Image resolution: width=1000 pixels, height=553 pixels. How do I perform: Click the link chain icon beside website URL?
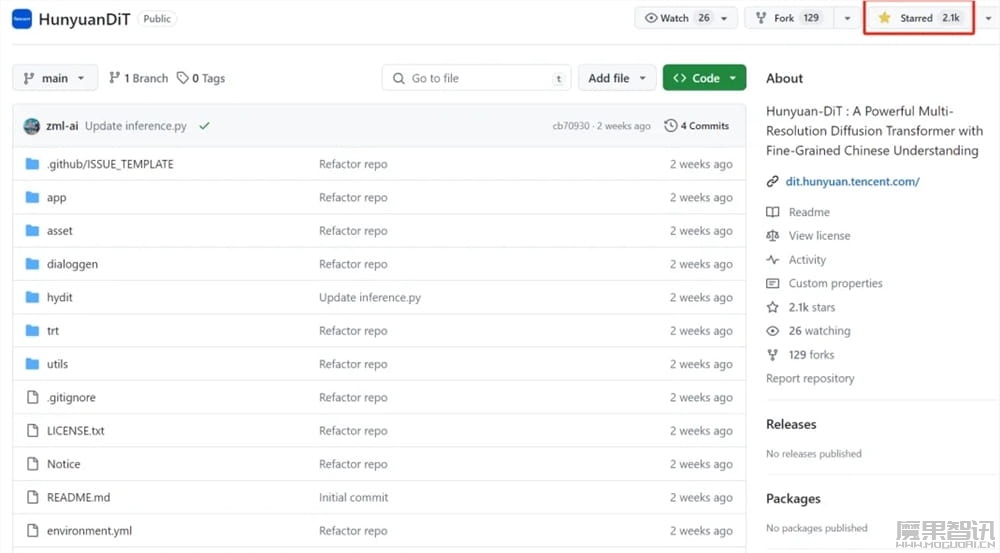click(x=772, y=181)
